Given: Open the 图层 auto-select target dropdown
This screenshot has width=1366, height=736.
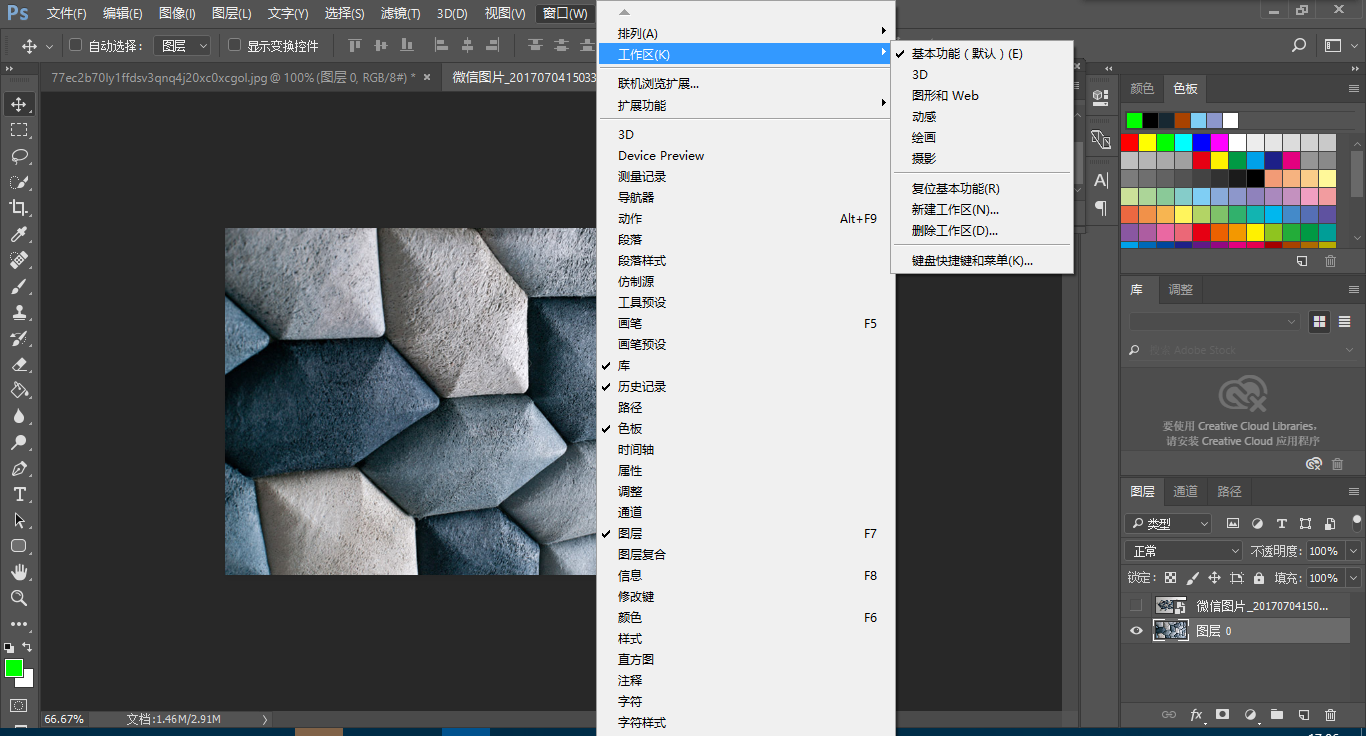Looking at the screenshot, I should pyautogui.click(x=186, y=46).
